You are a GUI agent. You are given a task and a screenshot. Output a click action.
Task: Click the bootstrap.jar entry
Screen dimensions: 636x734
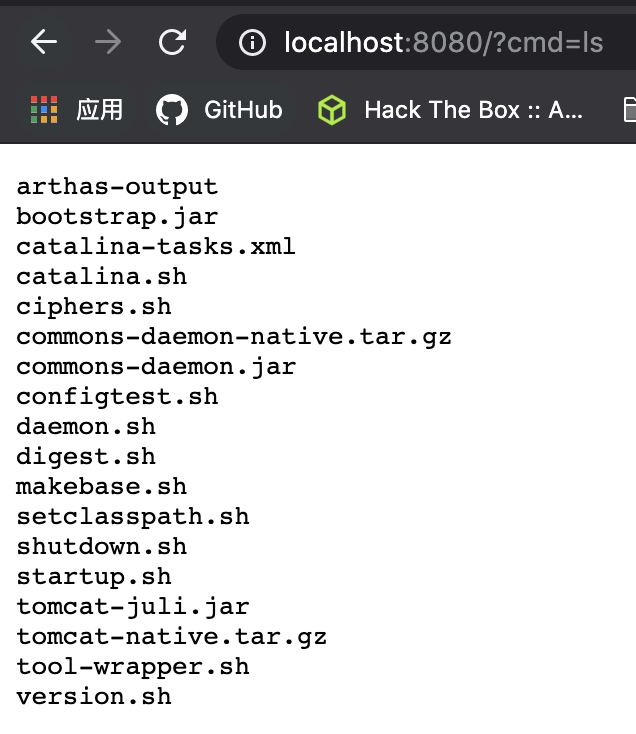tap(117, 216)
